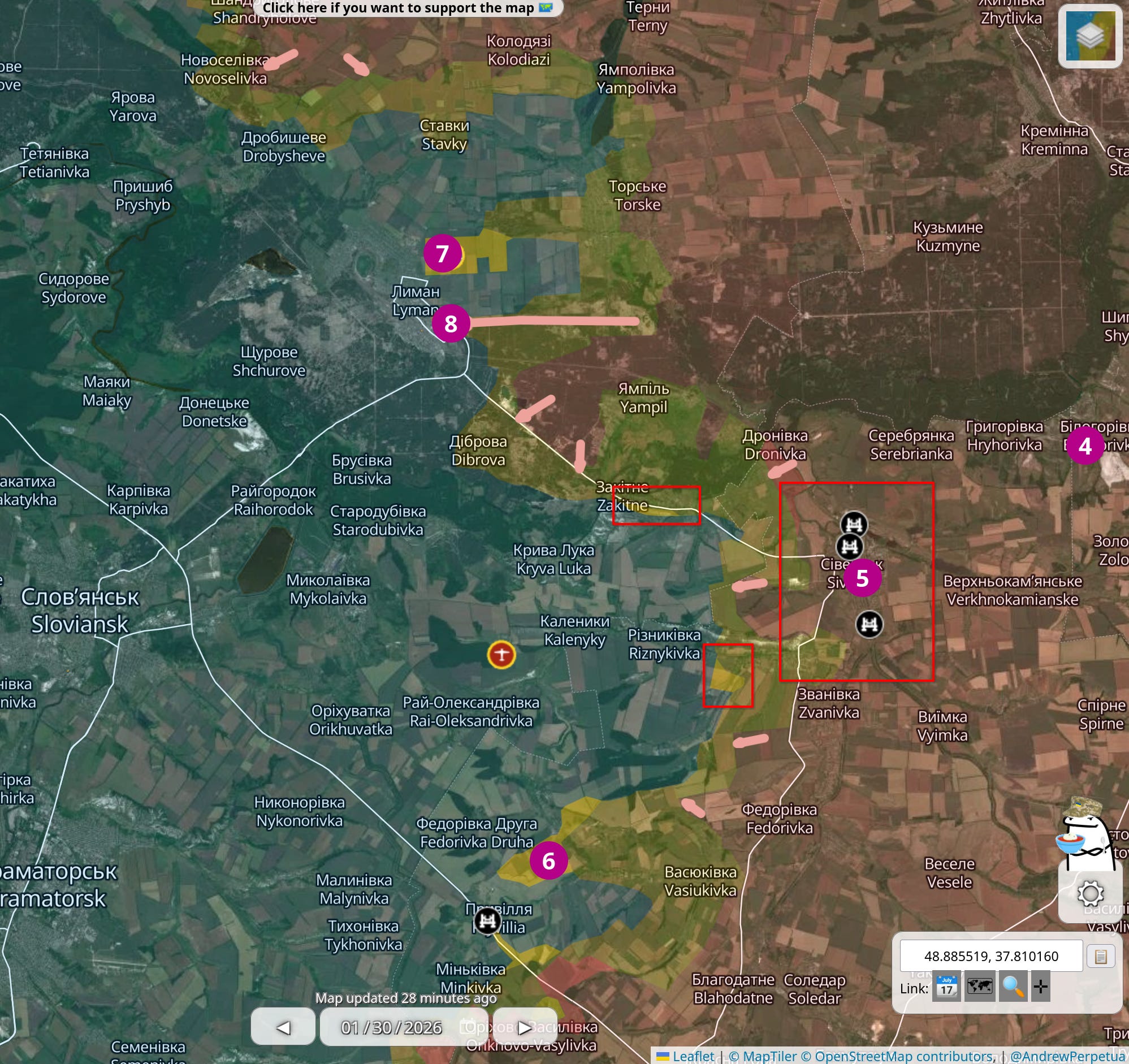
Task: Select numbered marker 8 near Lyman
Action: pyautogui.click(x=451, y=323)
